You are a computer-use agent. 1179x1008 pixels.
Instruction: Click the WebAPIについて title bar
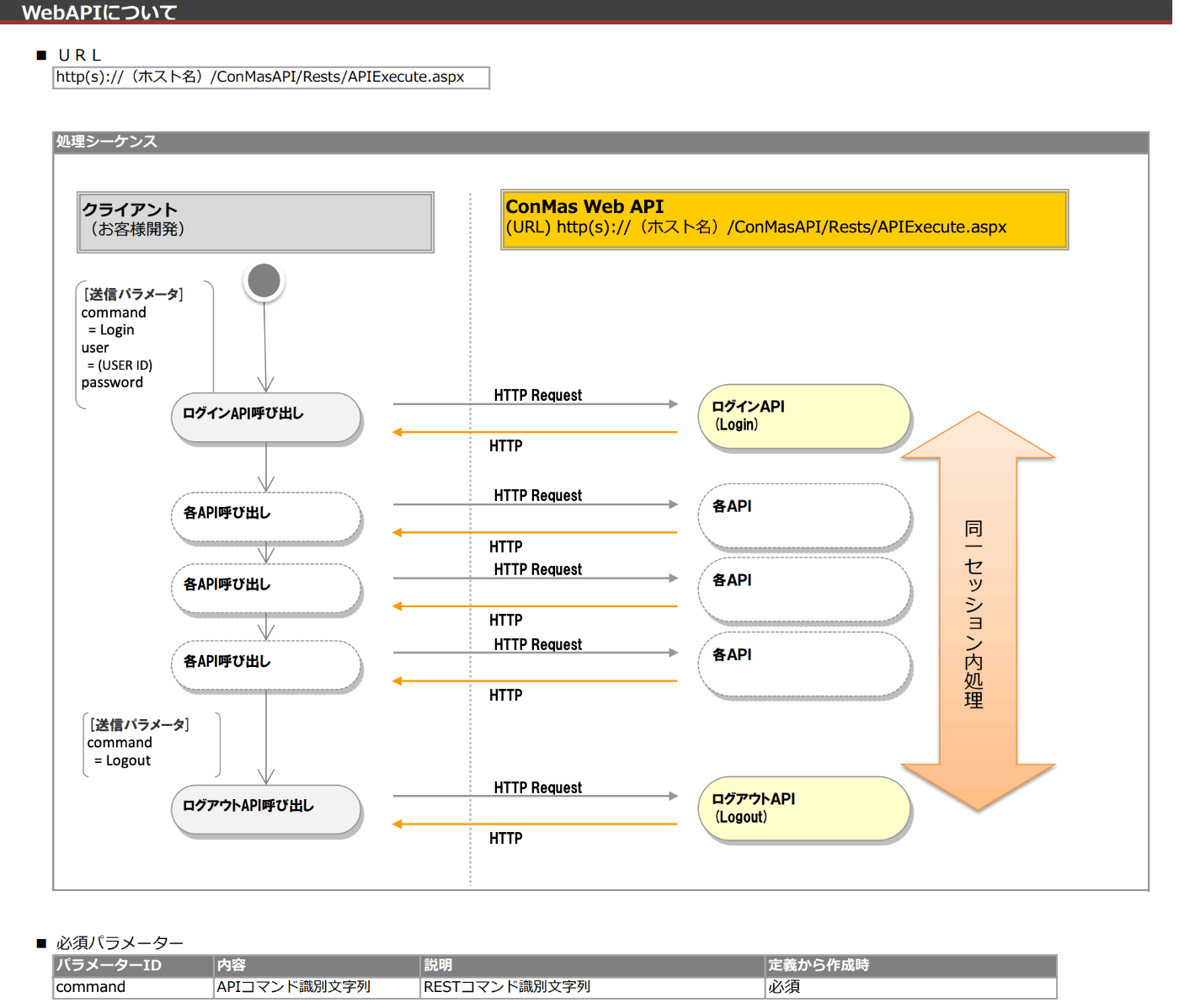[99, 13]
